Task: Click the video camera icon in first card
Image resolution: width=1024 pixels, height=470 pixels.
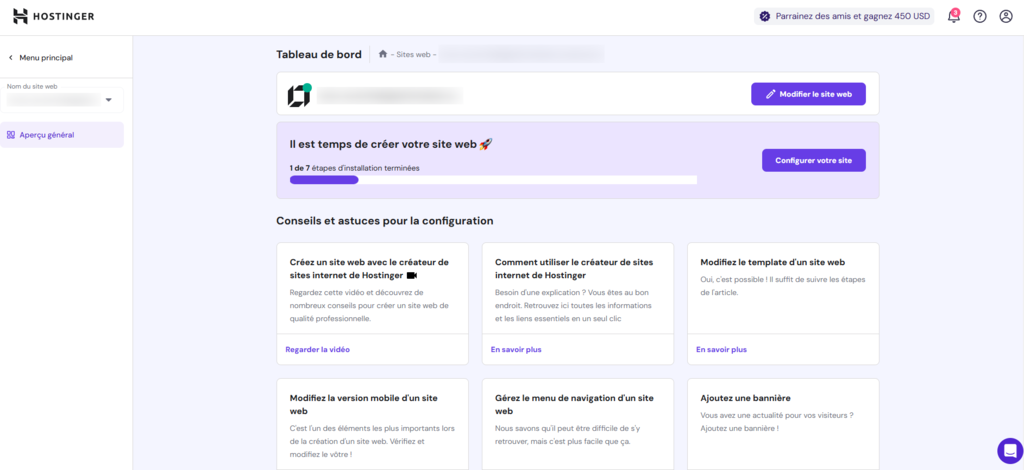Action: (x=411, y=275)
